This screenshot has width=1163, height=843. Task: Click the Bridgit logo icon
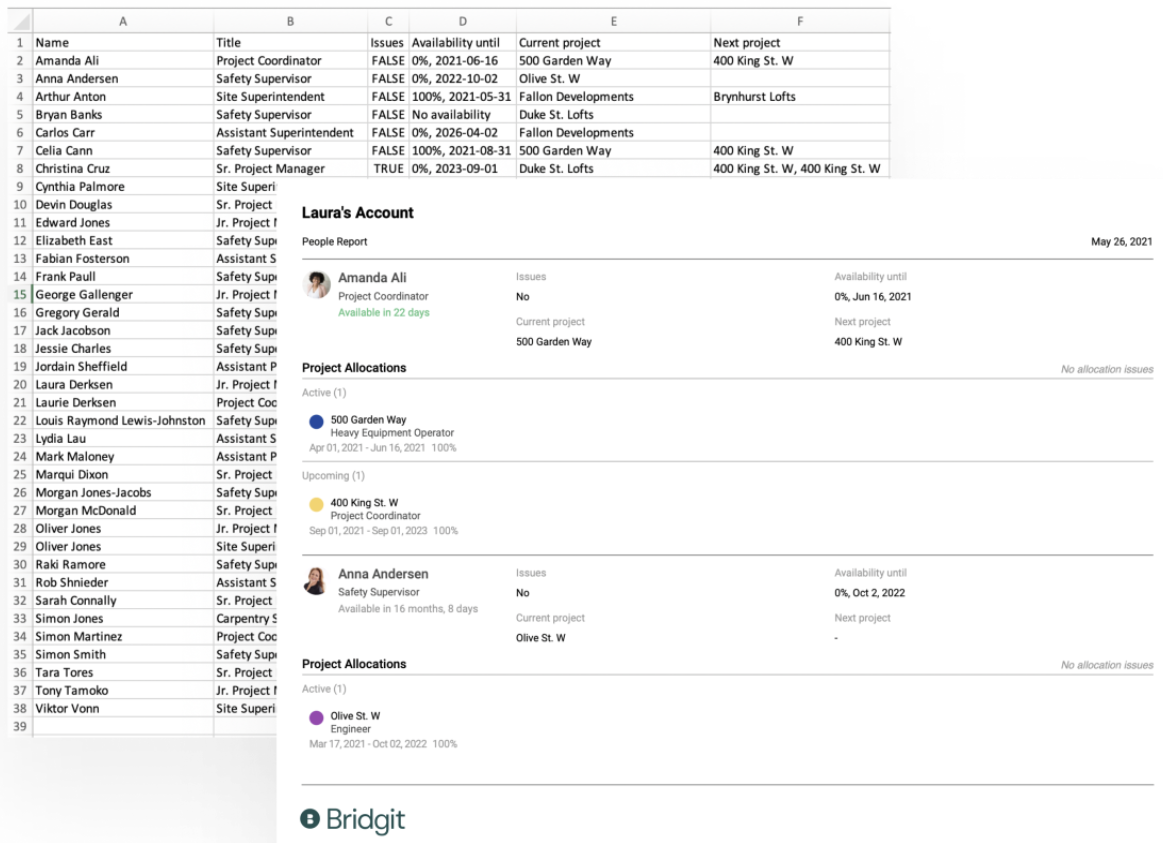(x=310, y=819)
